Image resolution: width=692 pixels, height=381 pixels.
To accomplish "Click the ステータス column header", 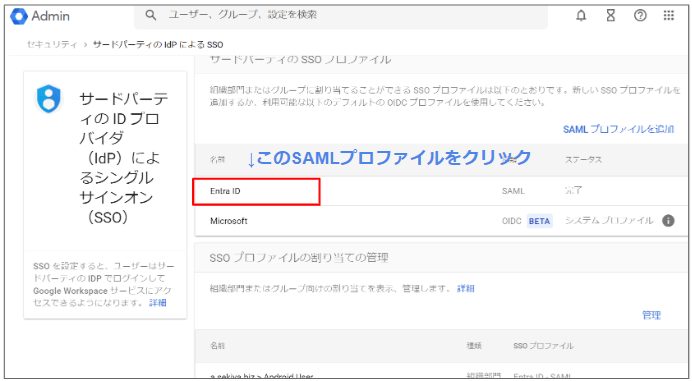I will (583, 160).
